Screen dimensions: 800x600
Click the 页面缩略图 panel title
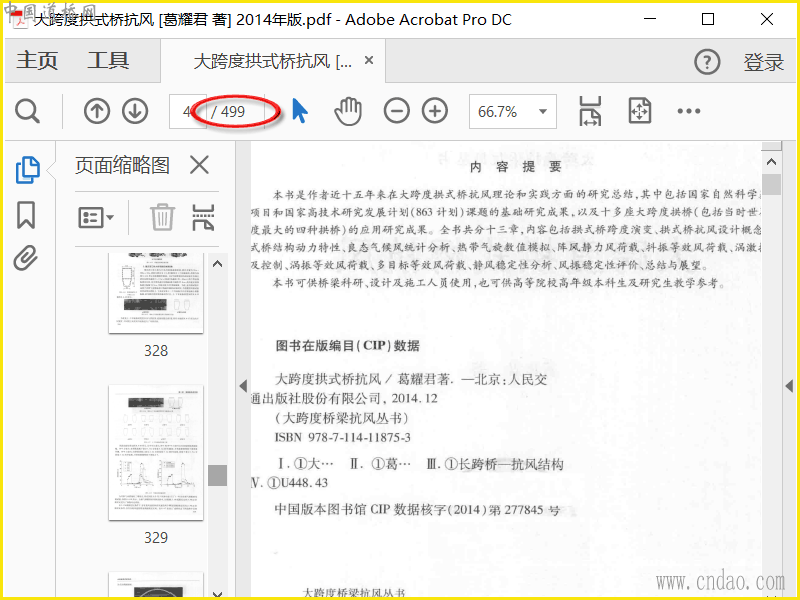tap(122, 165)
